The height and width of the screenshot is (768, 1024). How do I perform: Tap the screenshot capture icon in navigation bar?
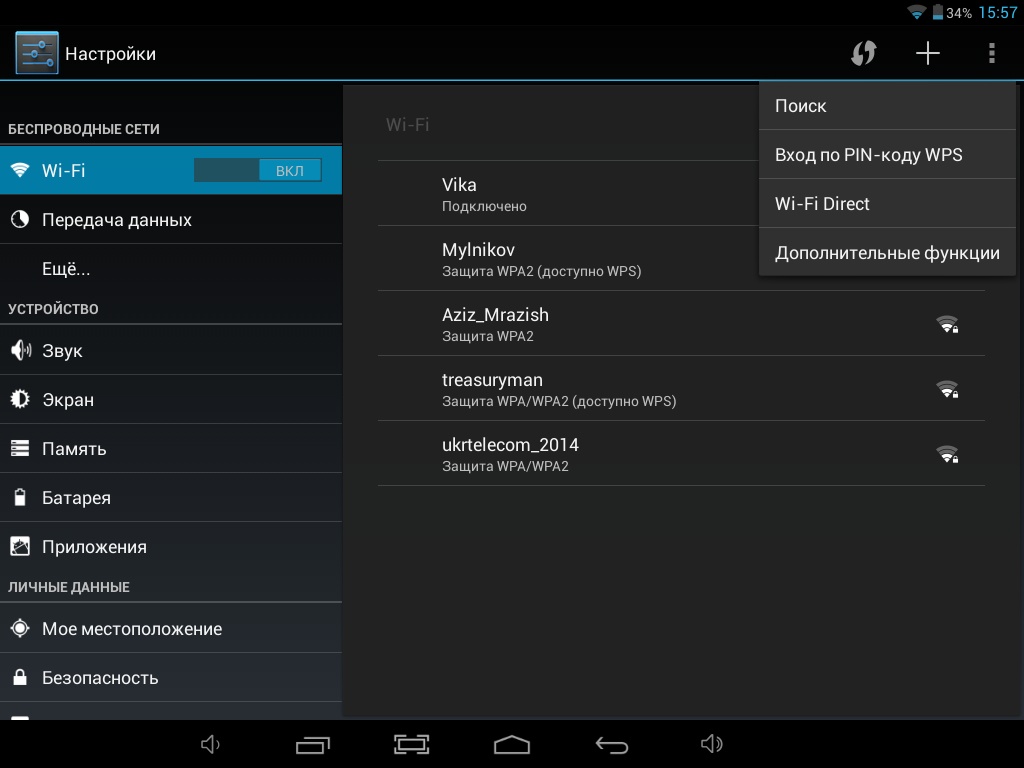(411, 744)
